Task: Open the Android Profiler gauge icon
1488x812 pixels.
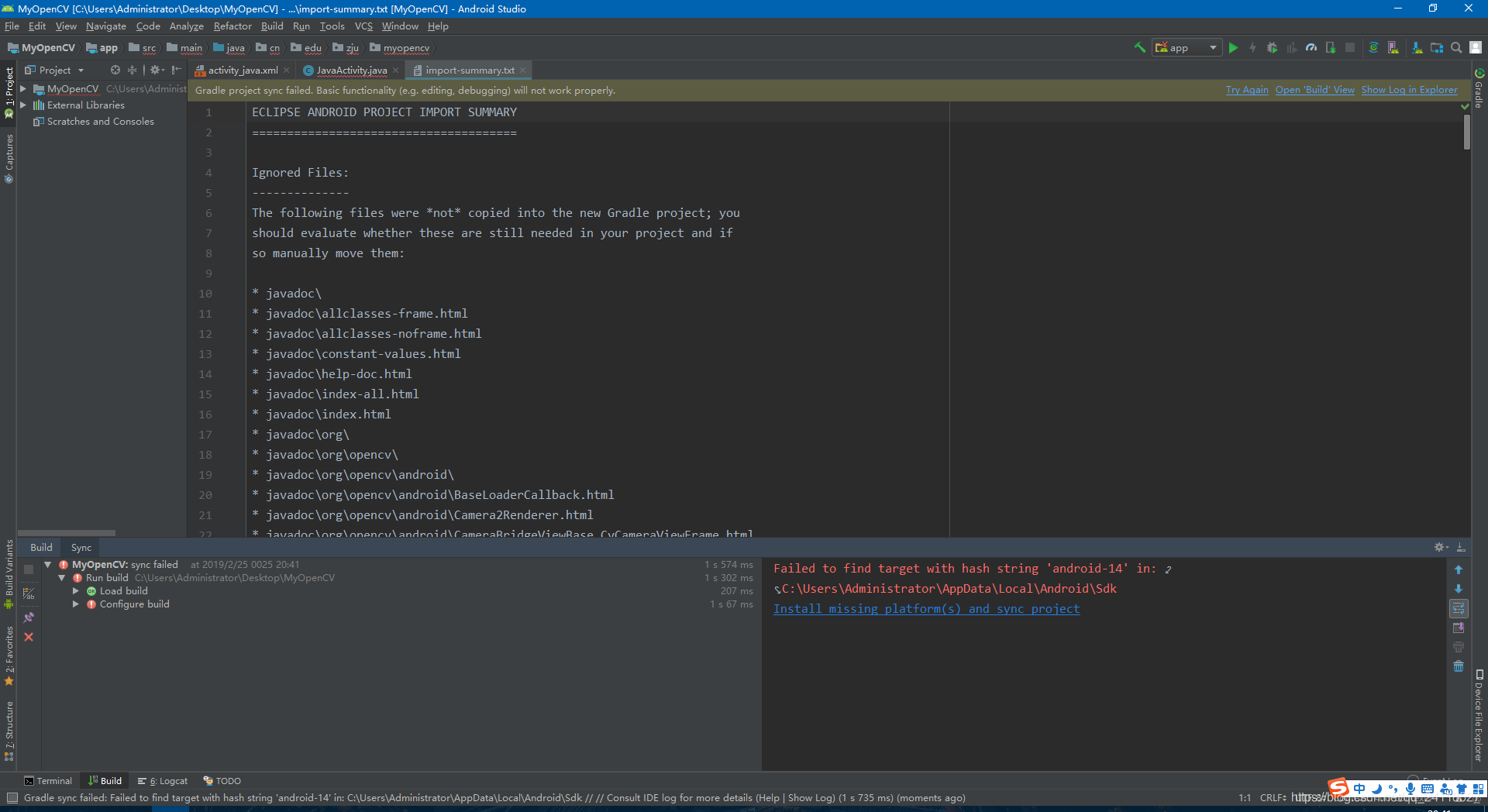Action: click(x=1311, y=47)
